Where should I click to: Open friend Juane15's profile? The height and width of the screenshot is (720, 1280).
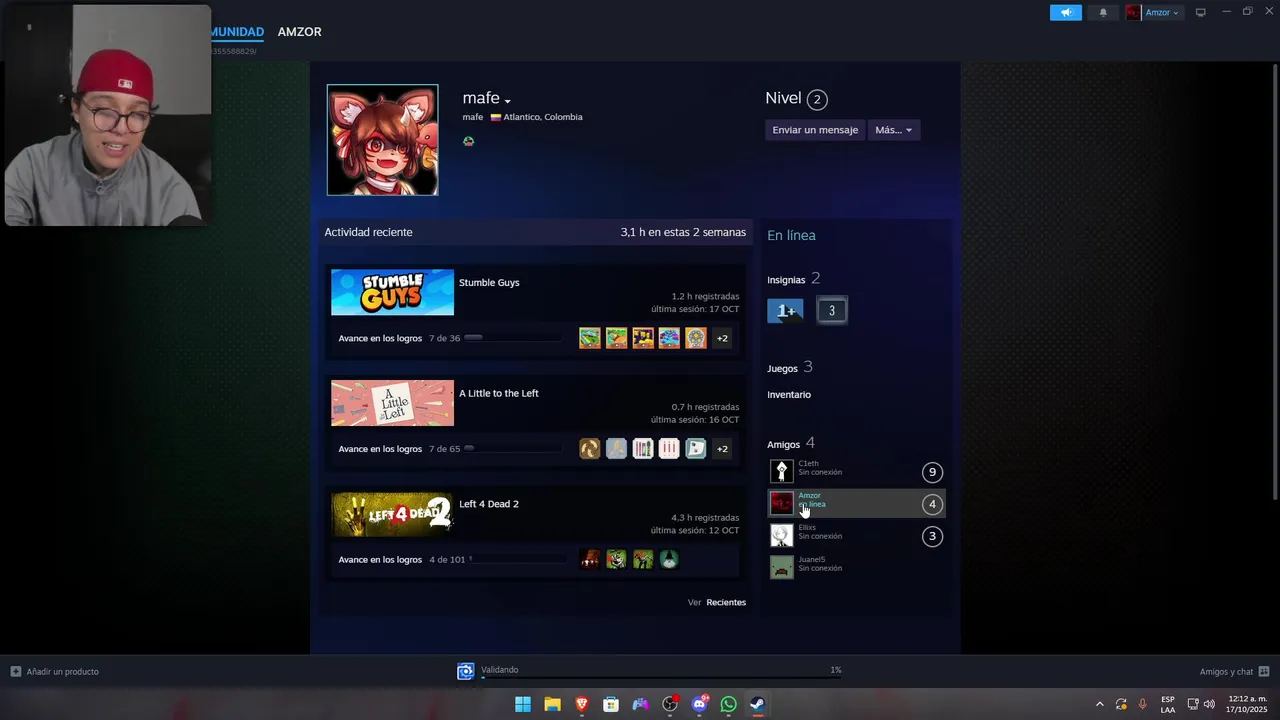tap(856, 568)
